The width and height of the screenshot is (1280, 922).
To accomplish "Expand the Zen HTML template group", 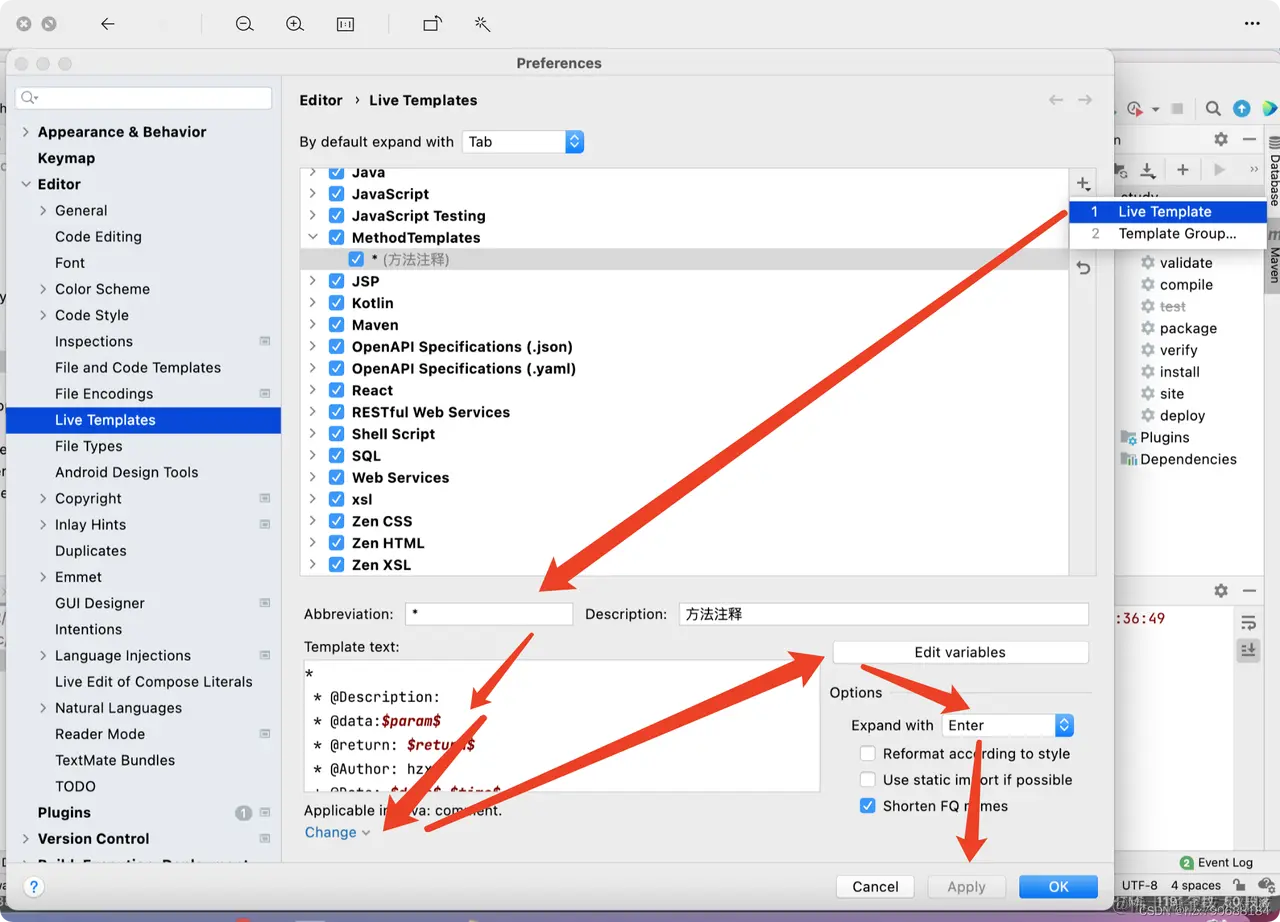I will 313,543.
